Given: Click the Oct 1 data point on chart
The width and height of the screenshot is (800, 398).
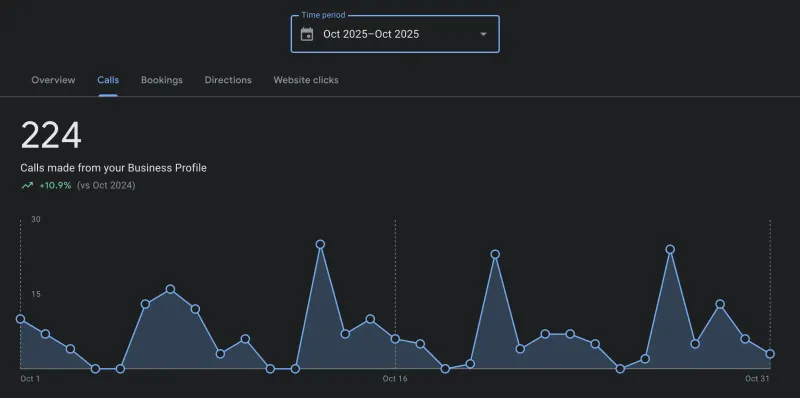Looking at the screenshot, I should coord(20,319).
